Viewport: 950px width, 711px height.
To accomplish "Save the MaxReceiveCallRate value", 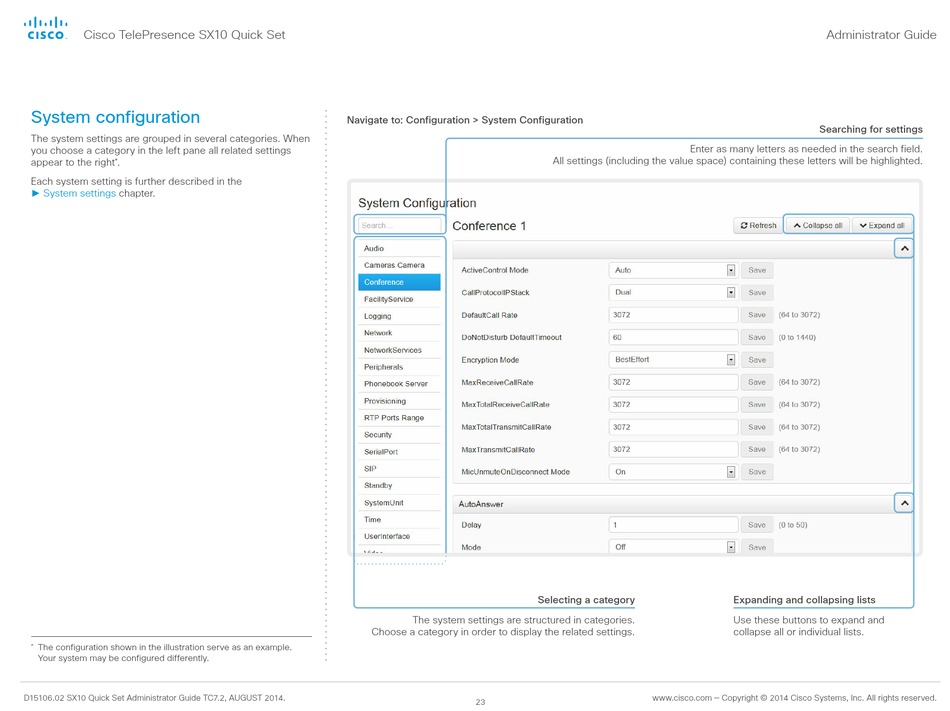I will 757,382.
